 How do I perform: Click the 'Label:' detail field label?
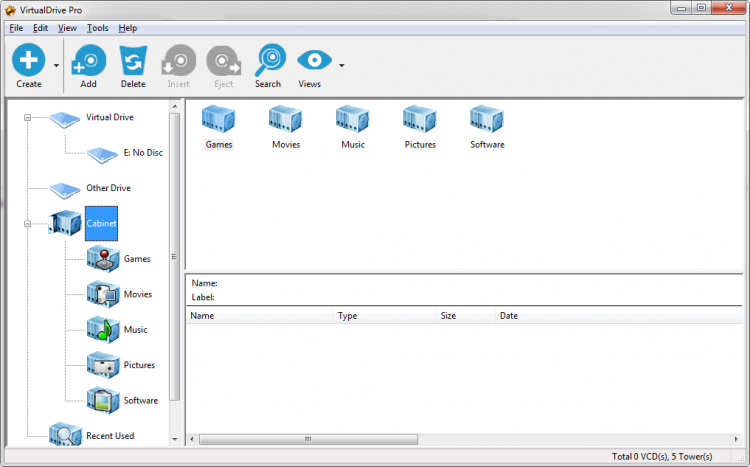click(203, 297)
